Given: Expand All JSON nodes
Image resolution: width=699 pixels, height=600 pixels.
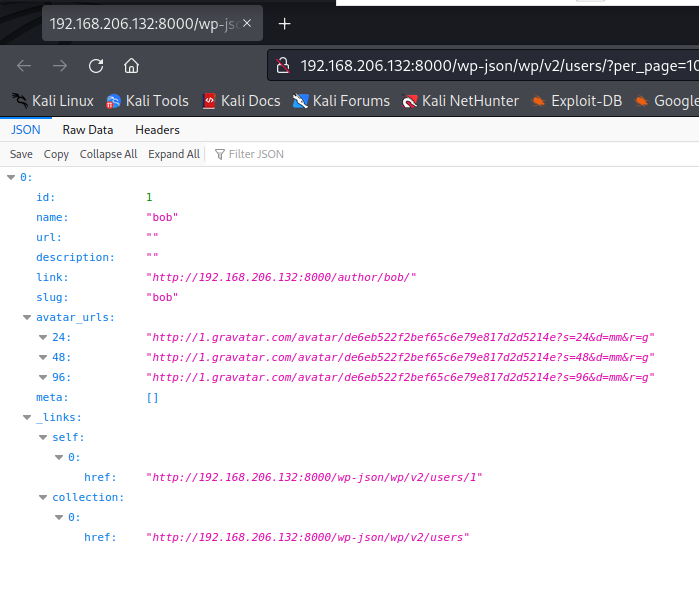Looking at the screenshot, I should [x=174, y=154].
